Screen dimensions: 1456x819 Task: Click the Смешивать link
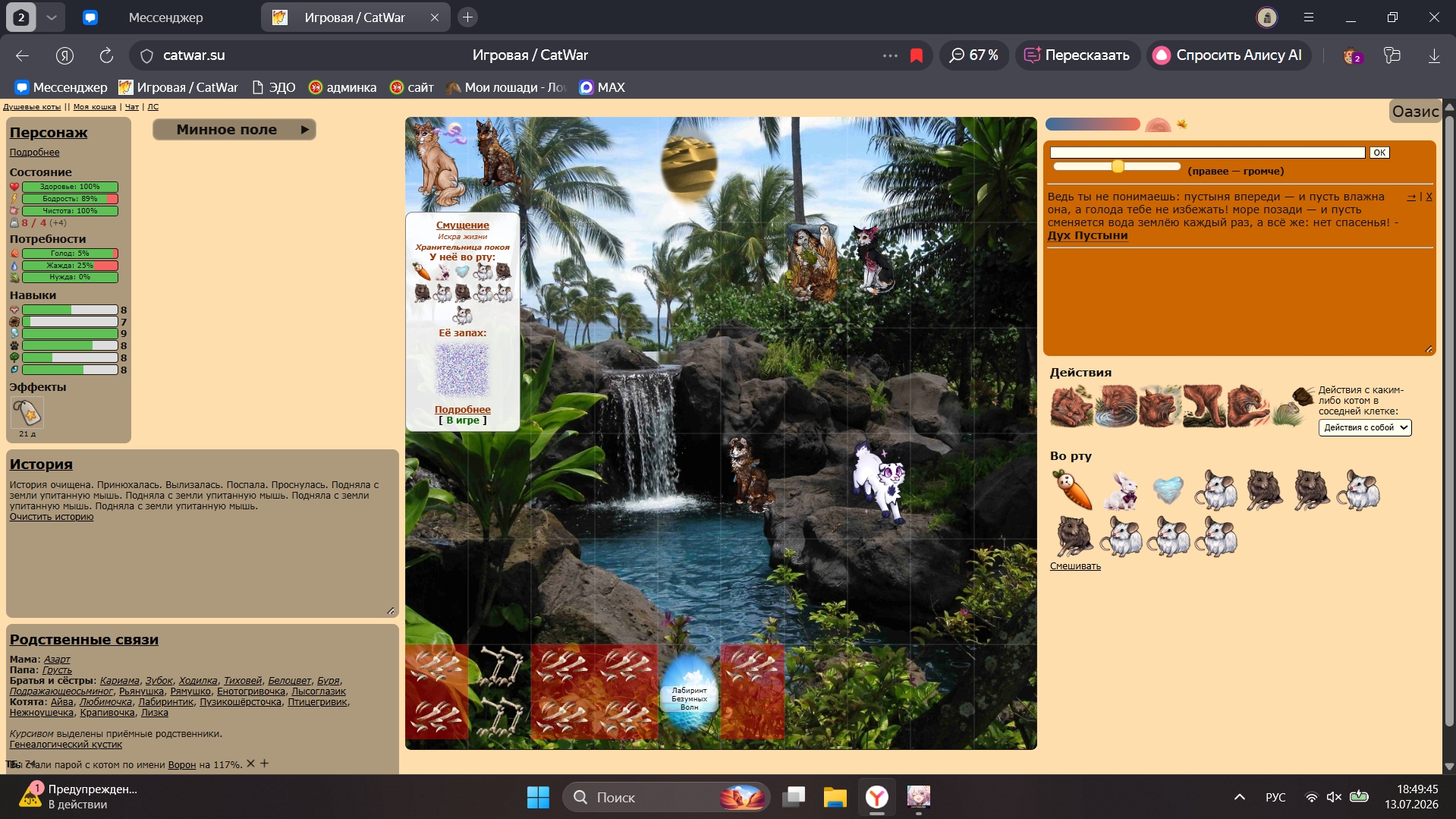click(1075, 566)
